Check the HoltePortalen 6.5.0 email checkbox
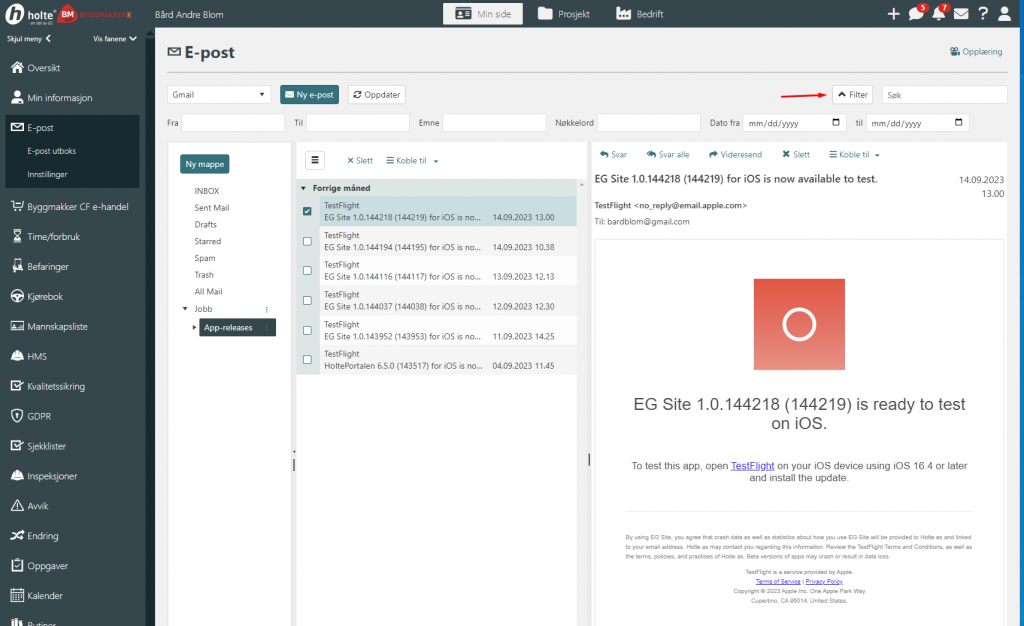 [x=307, y=360]
